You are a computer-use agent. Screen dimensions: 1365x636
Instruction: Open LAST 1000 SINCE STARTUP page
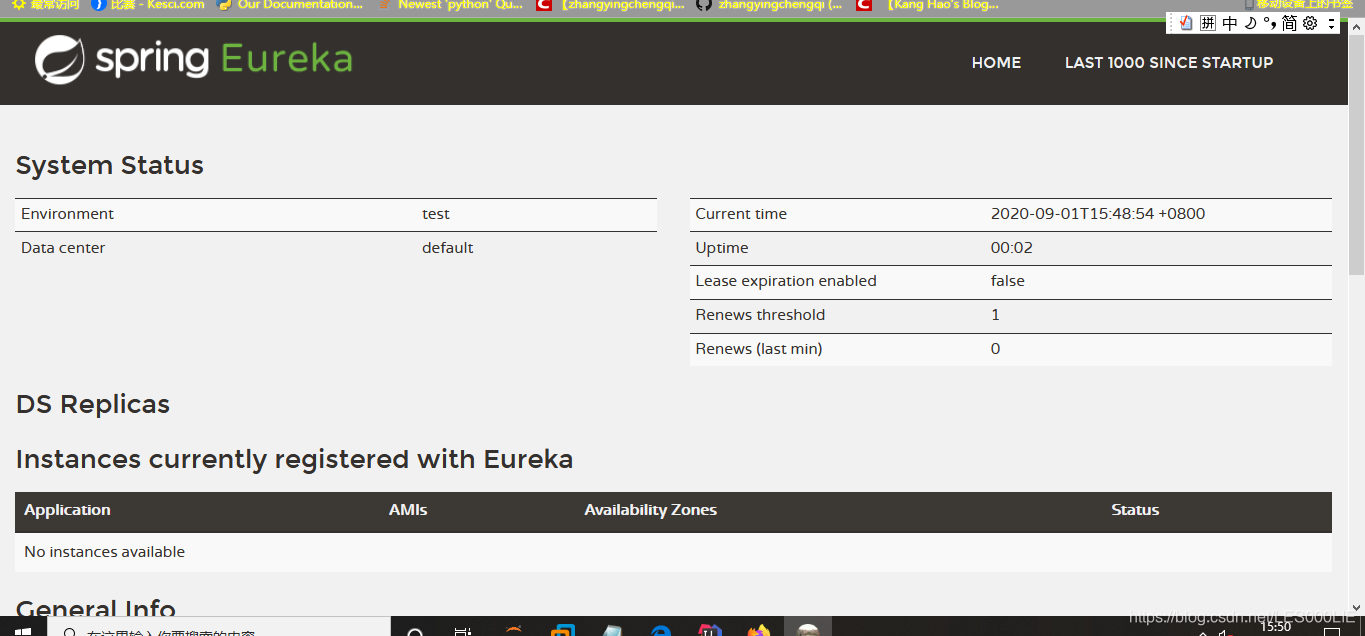1169,62
